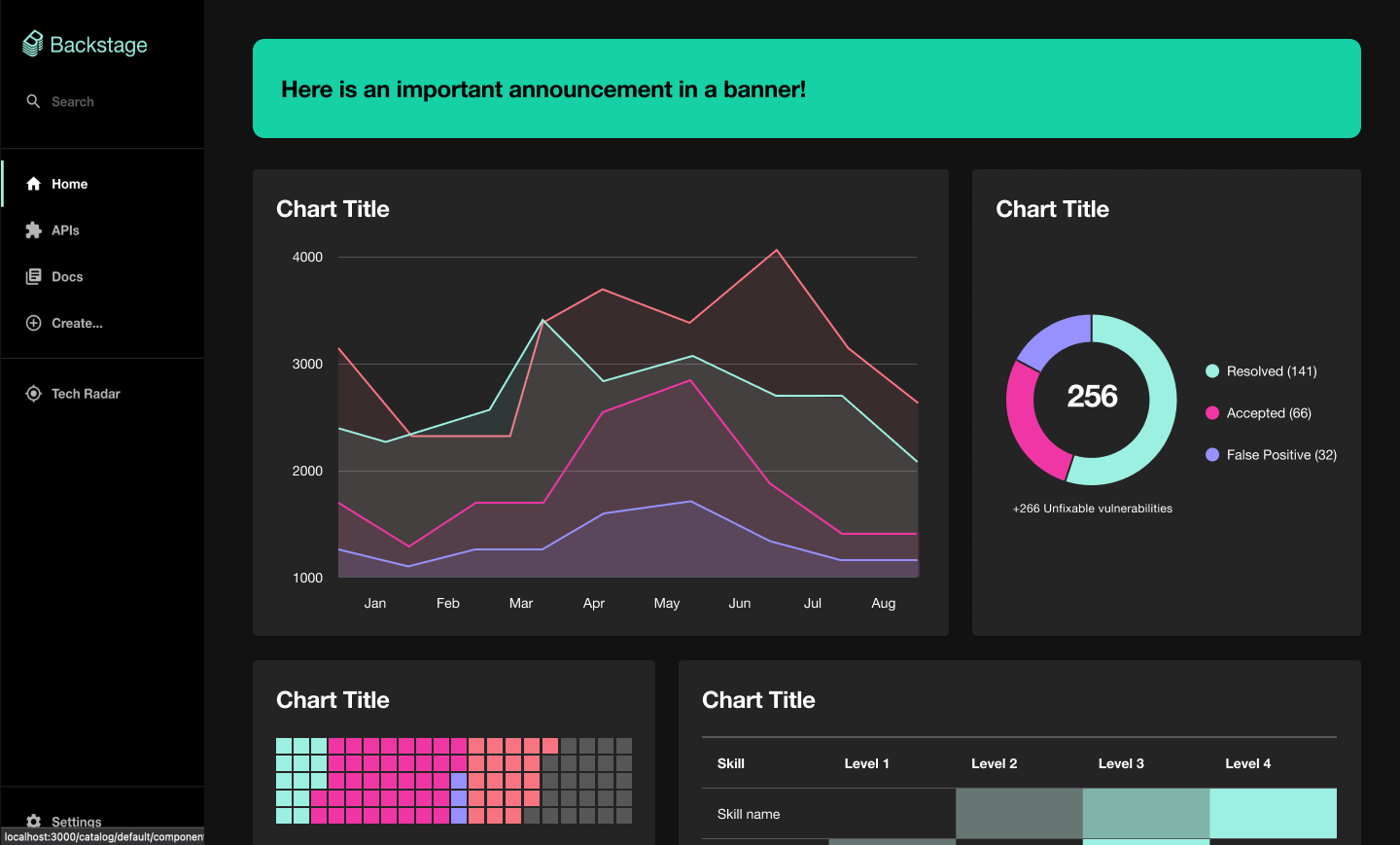This screenshot has width=1400, height=845.
Task: Click the Backstage diamond logo icon
Action: 32,43
